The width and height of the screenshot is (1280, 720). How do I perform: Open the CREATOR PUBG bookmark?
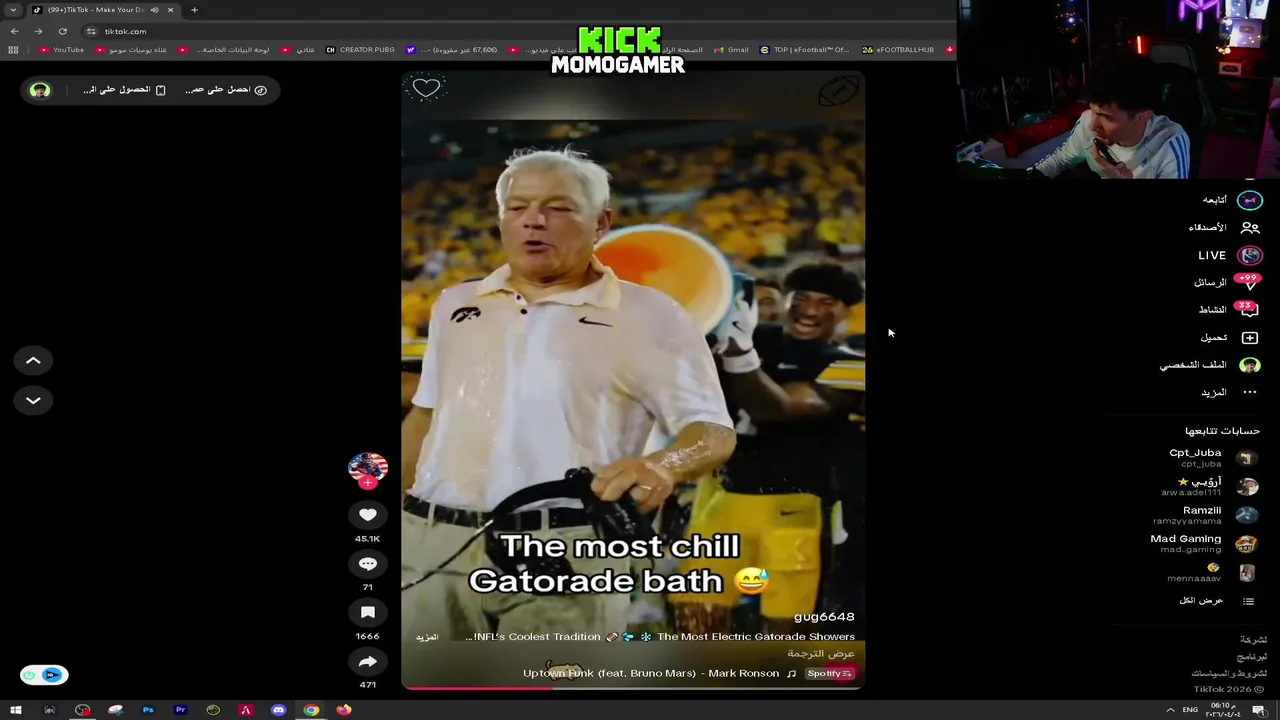coord(360,50)
